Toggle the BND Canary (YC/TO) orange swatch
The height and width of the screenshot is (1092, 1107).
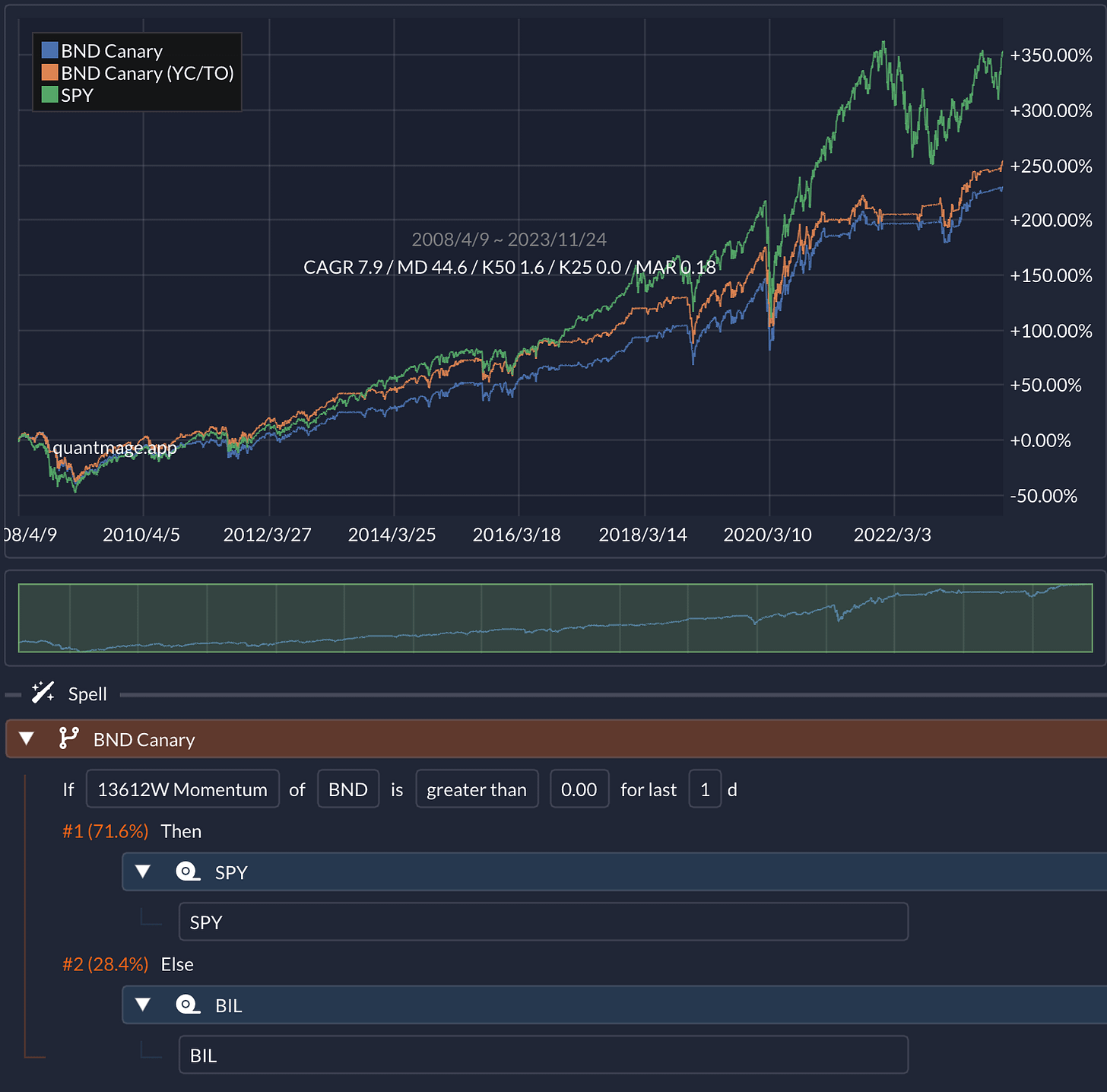point(50,72)
